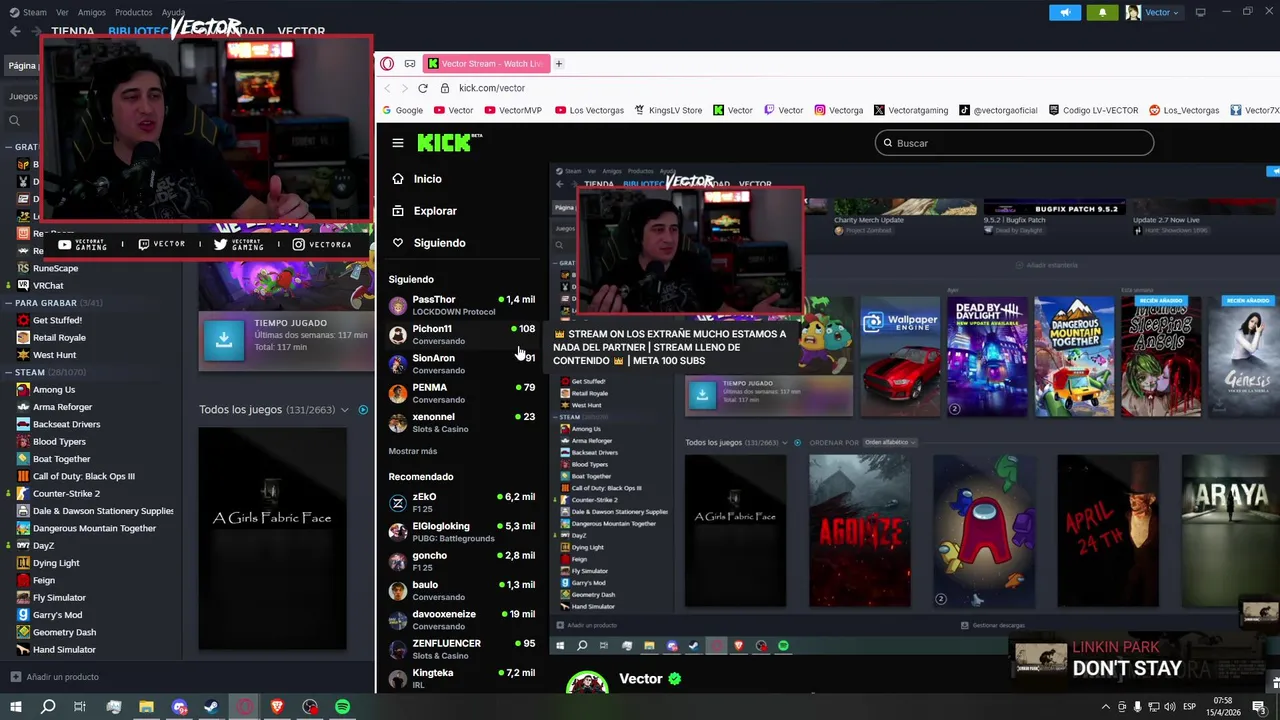Image resolution: width=1280 pixels, height=720 pixels.
Task: Open the GX Corner gamepad icon
Action: click(410, 63)
